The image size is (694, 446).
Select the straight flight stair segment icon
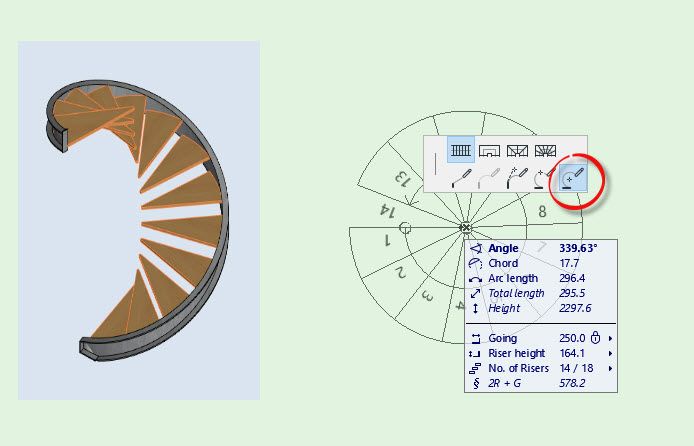461,150
